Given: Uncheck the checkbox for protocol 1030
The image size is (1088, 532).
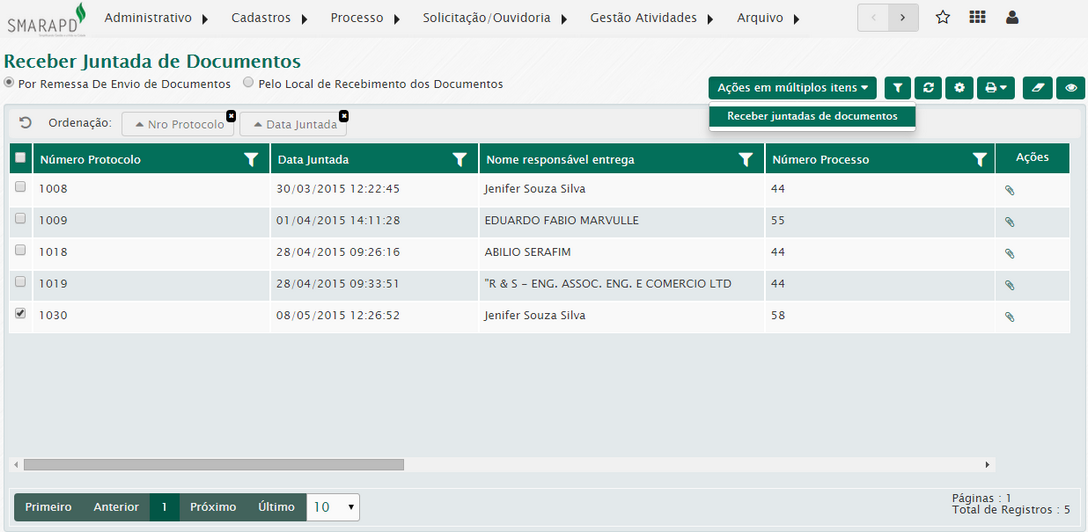Looking at the screenshot, I should click(x=20, y=314).
